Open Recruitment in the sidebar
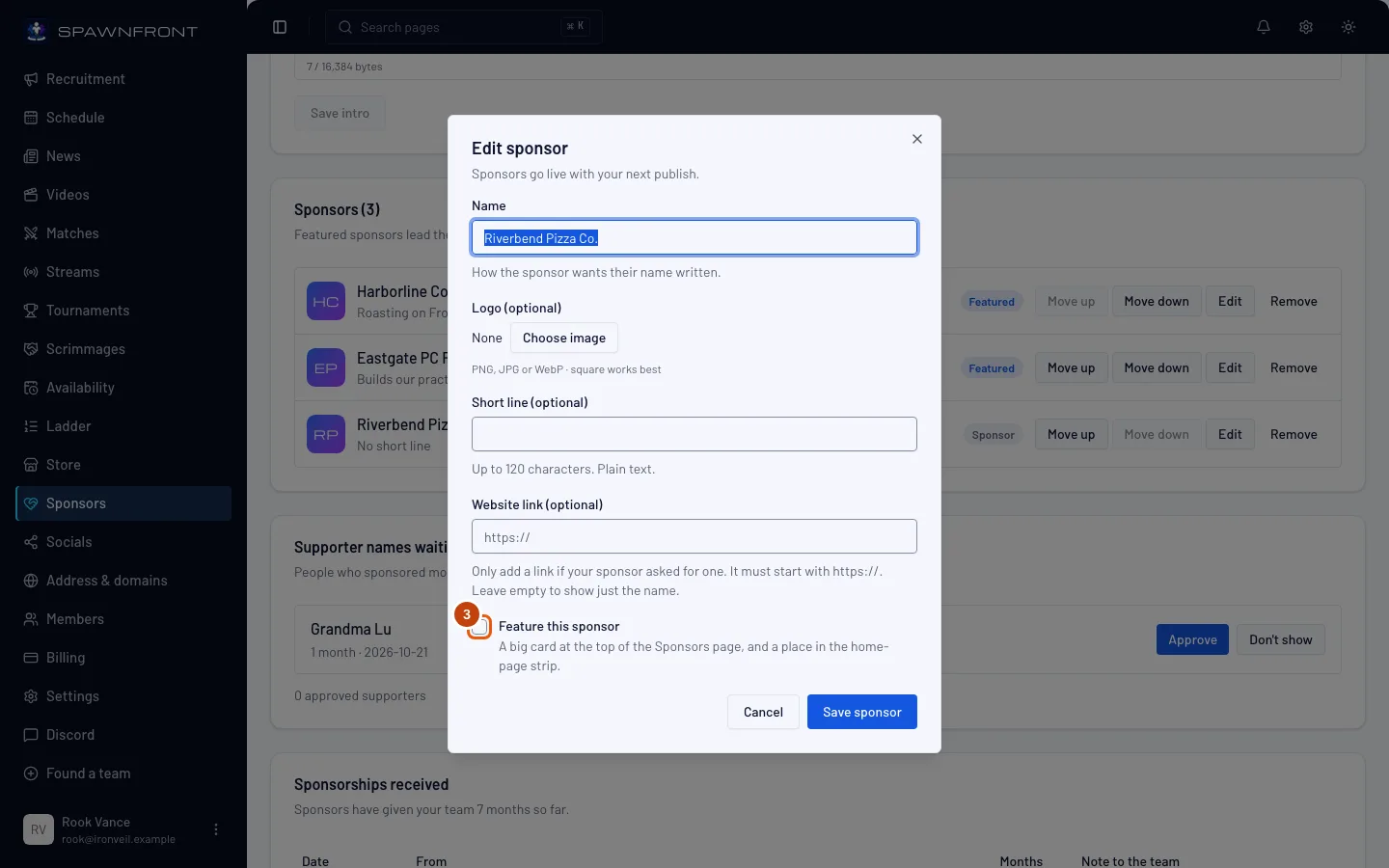The image size is (1389, 868). coord(123,79)
